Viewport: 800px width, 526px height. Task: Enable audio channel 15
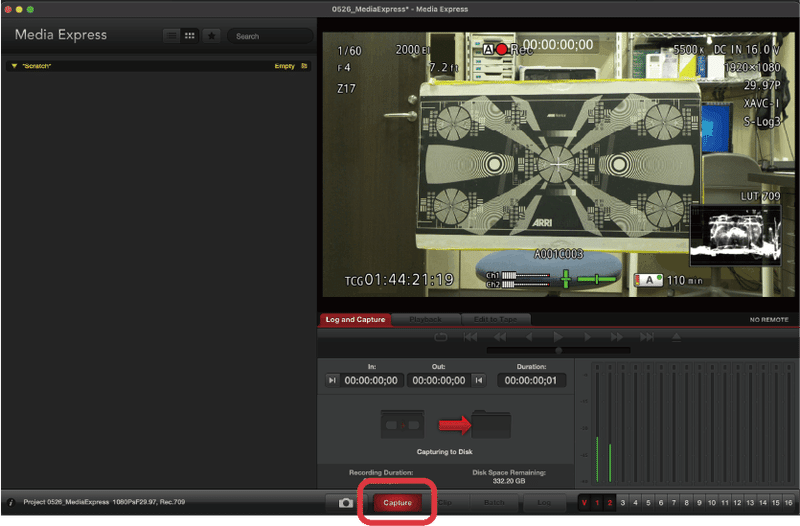pos(776,503)
